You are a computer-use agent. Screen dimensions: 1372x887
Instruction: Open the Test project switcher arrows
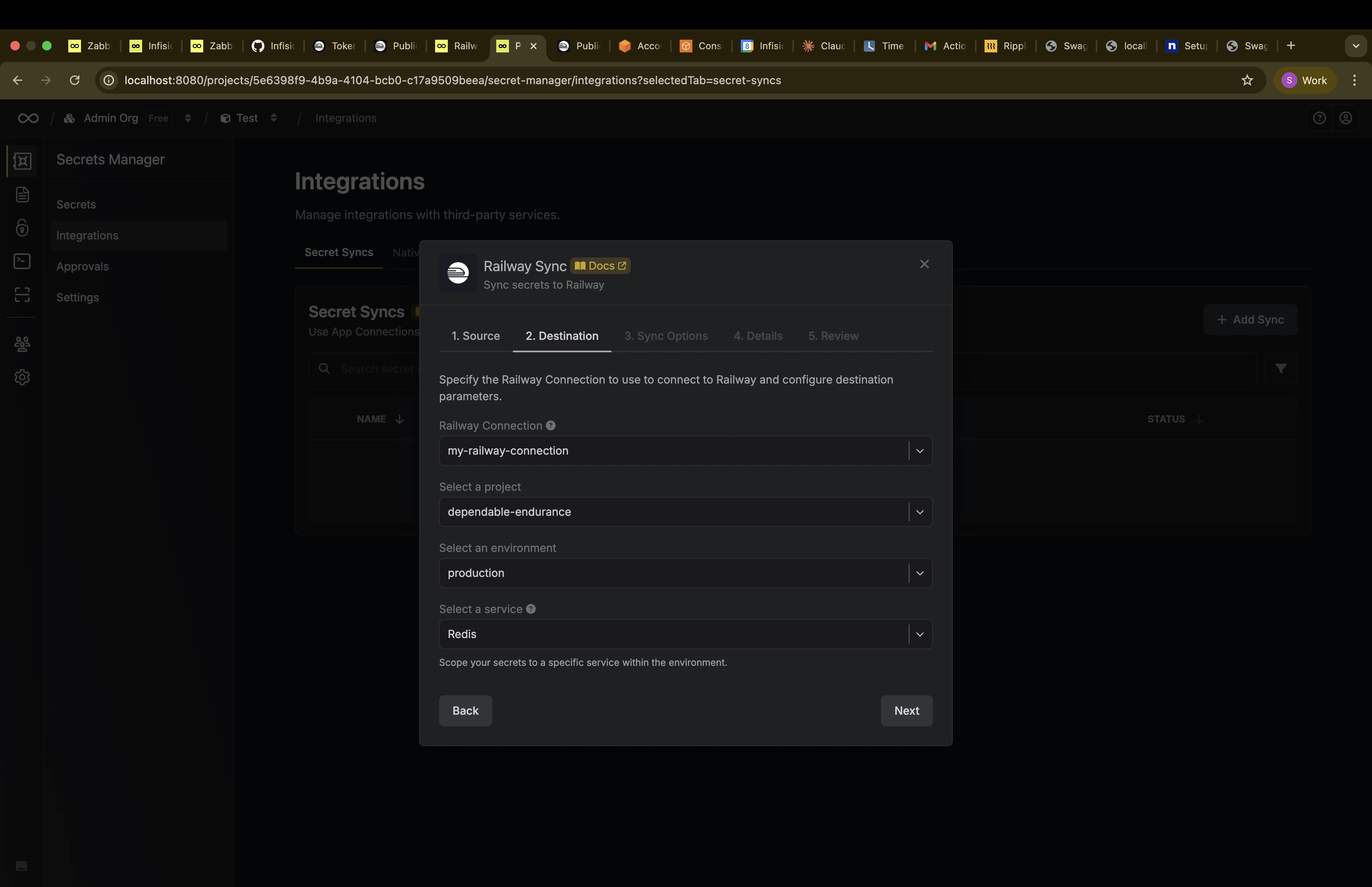[274, 118]
